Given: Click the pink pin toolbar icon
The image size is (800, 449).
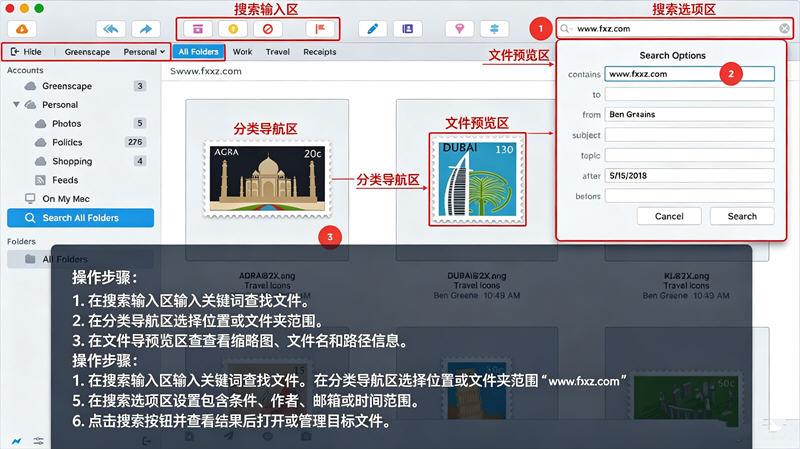Looking at the screenshot, I should coord(460,29).
